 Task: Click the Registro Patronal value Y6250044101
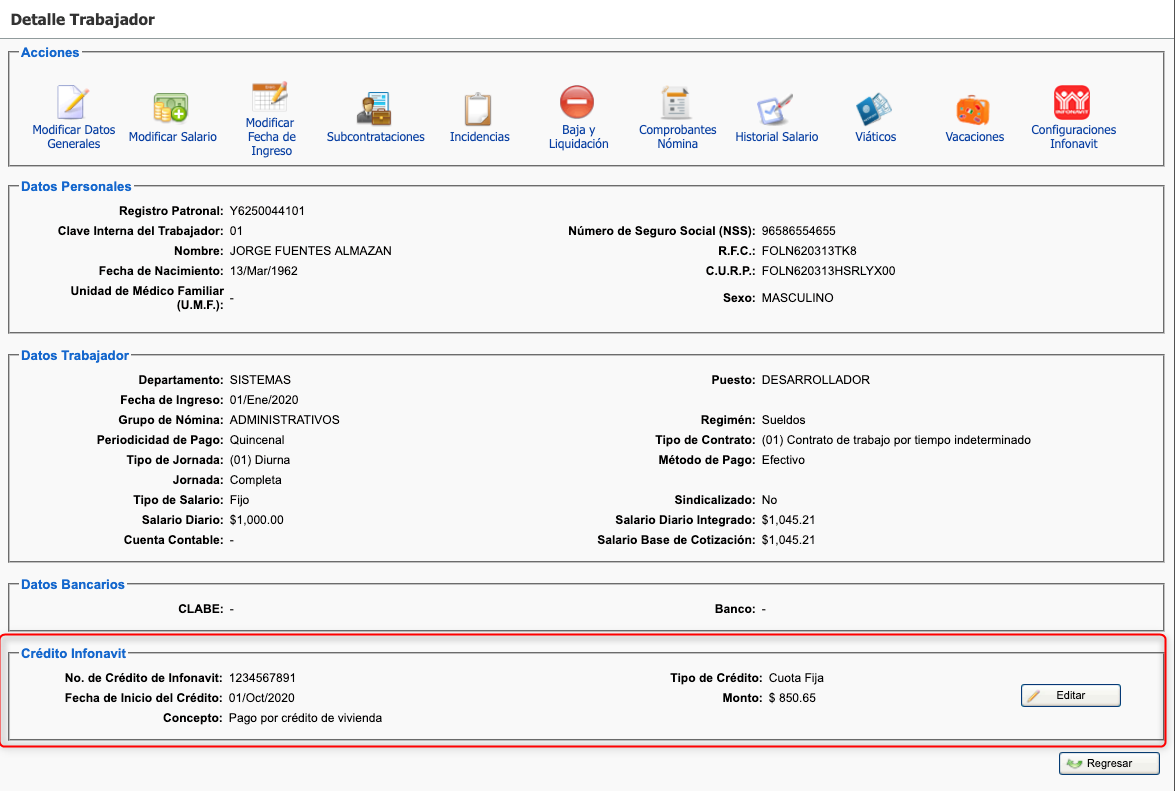click(267, 211)
